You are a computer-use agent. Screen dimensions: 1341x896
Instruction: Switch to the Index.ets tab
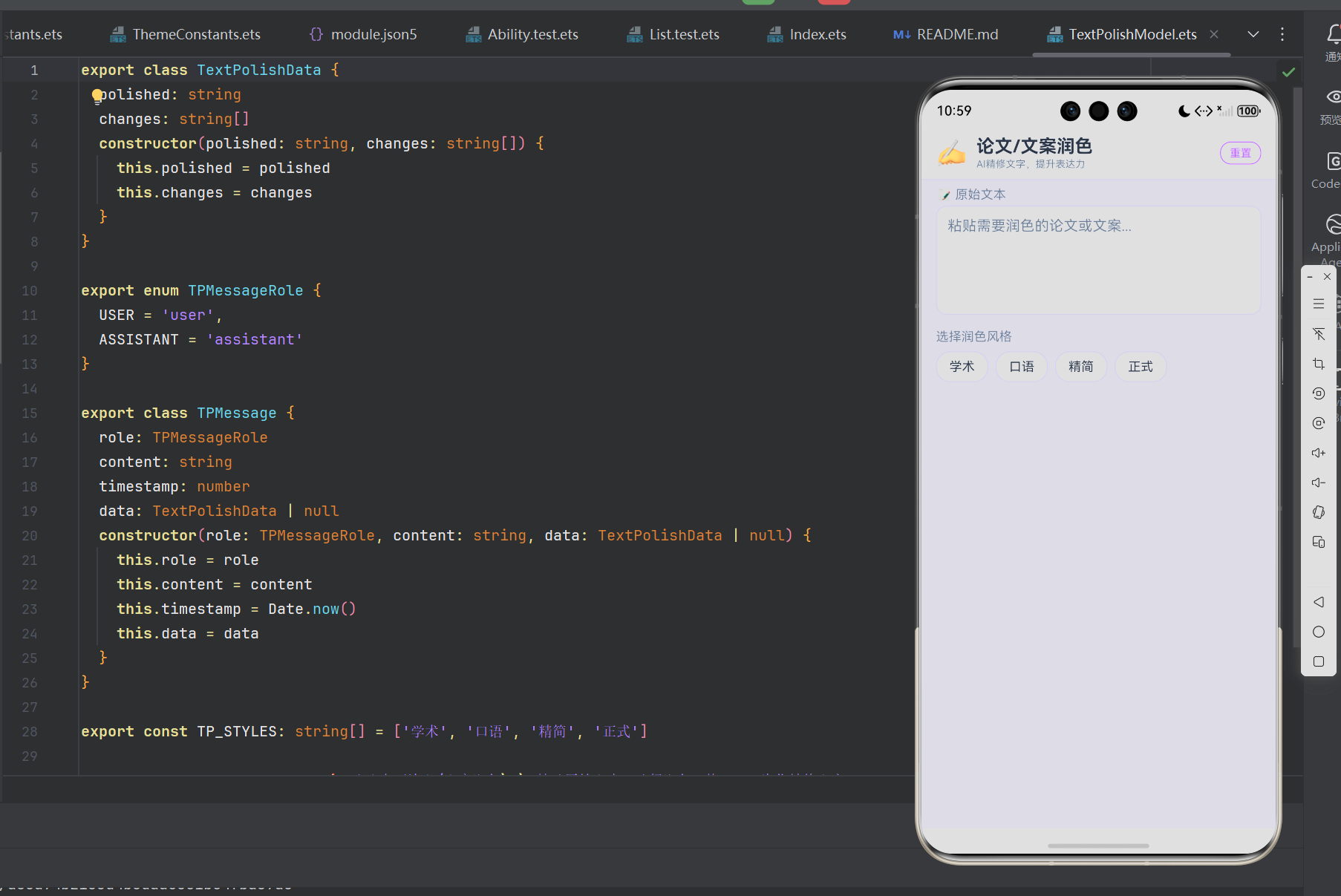tap(807, 34)
